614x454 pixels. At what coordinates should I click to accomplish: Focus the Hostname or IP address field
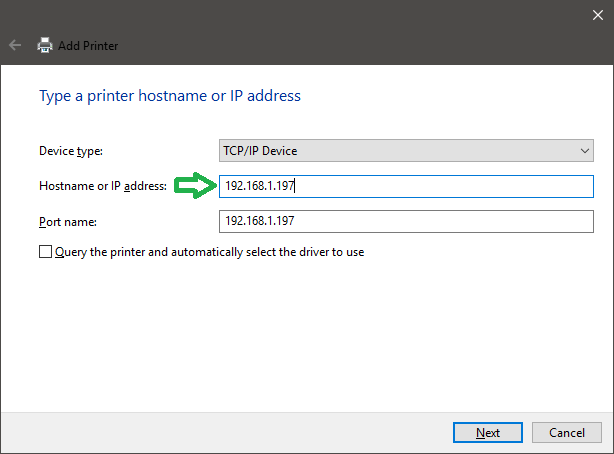[x=405, y=186]
